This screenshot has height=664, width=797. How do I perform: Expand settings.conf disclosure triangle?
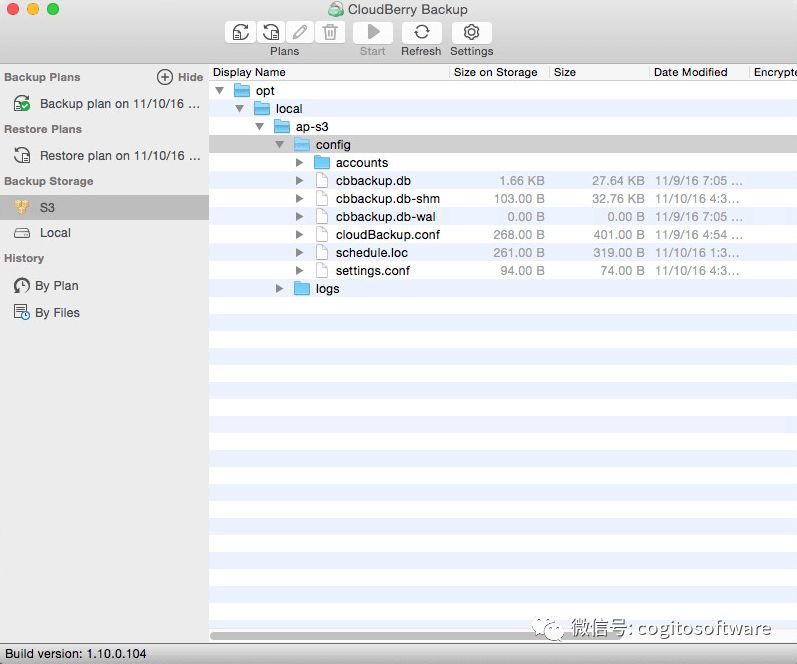(299, 270)
